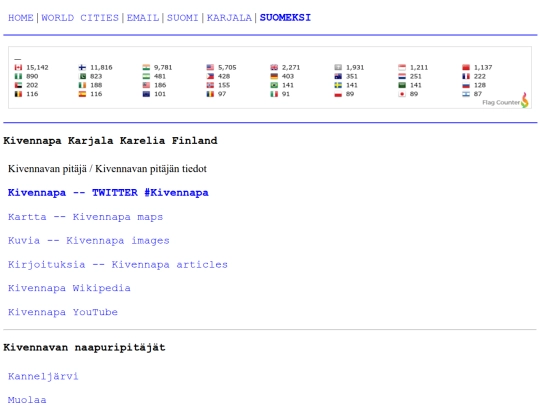The image size is (540, 405).
Task: Click the Ireland flag beside 188
Action: pyautogui.click(x=82, y=85)
